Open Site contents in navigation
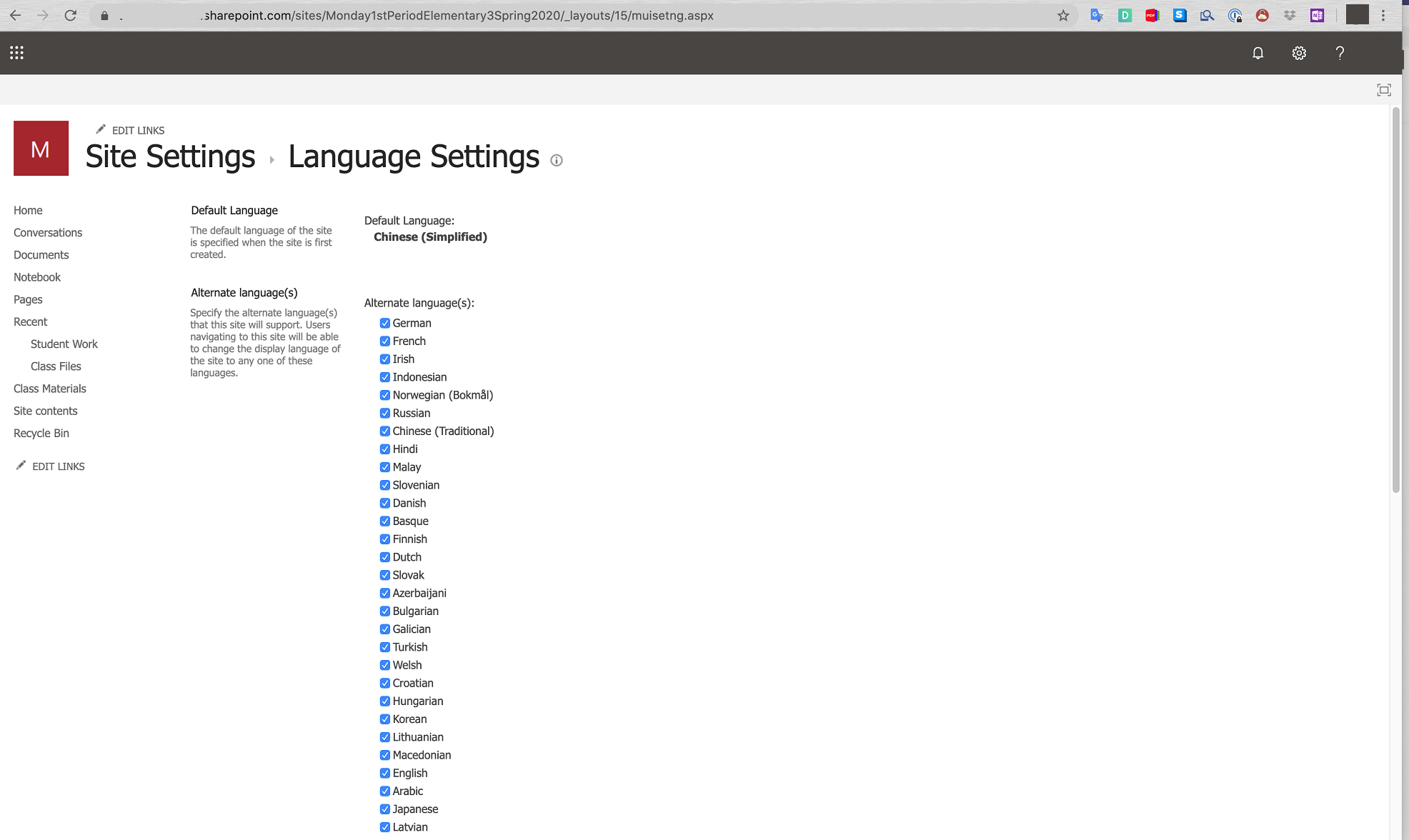 (x=46, y=411)
